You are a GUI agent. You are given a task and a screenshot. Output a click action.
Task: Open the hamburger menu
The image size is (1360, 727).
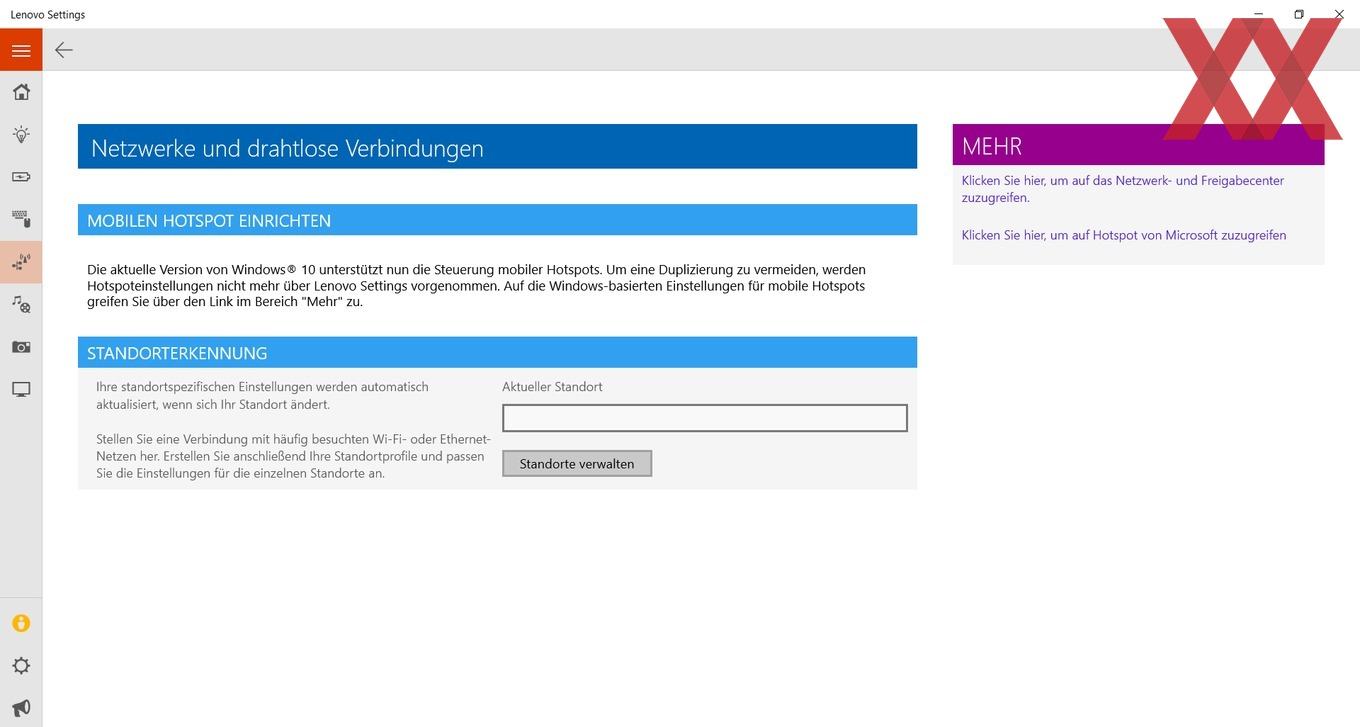coord(21,50)
